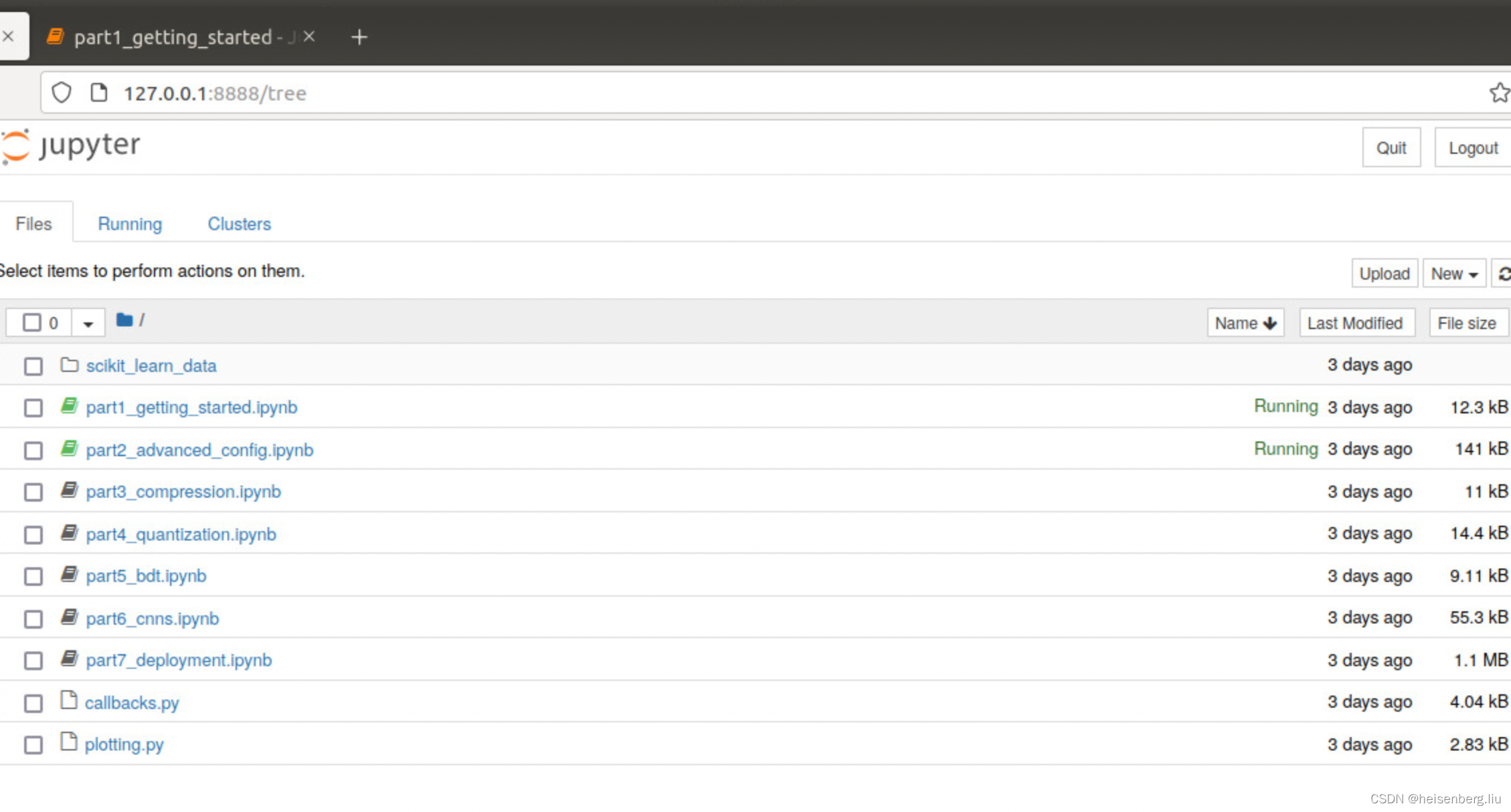Click the refresh button top right
This screenshot has height=812, width=1511.
point(1504,272)
